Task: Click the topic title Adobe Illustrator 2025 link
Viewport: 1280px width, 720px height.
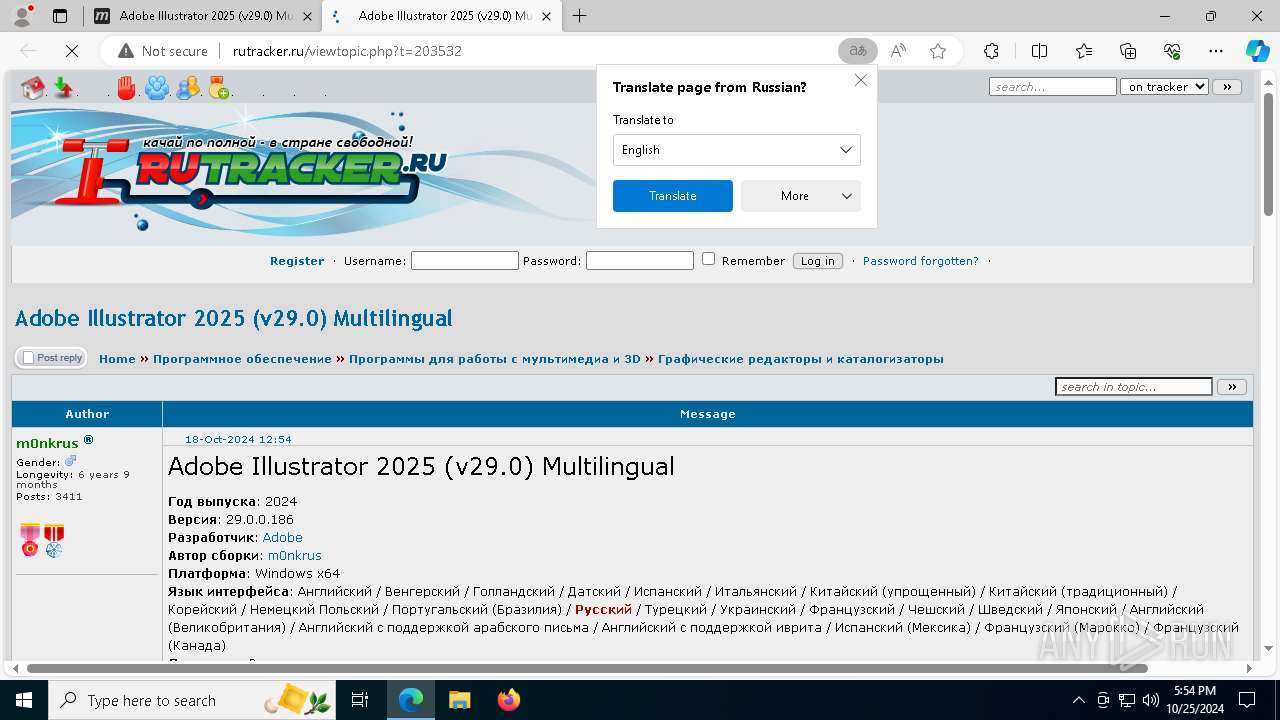Action: 233,318
